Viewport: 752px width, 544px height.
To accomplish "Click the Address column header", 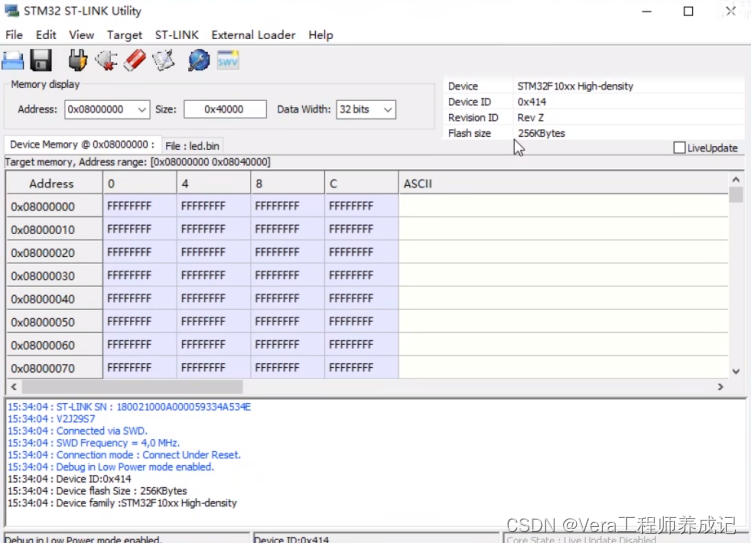I will [x=54, y=184].
